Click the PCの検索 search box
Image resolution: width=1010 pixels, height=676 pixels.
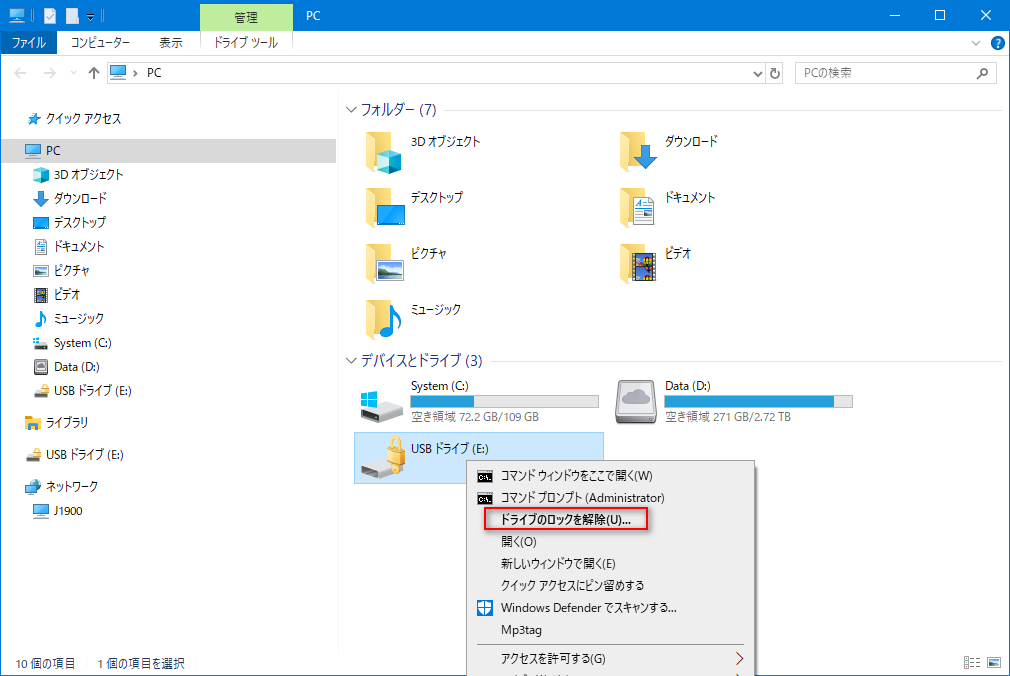click(x=885, y=73)
